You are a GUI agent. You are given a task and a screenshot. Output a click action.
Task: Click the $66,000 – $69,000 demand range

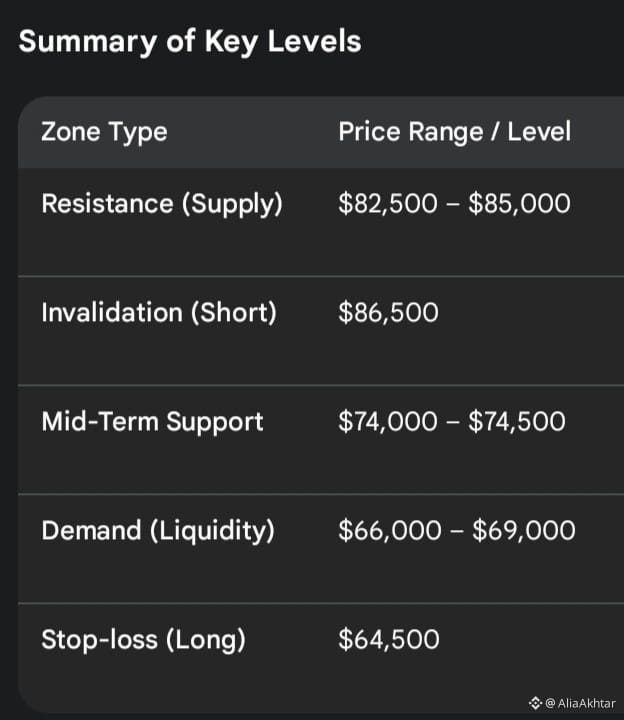(x=457, y=530)
